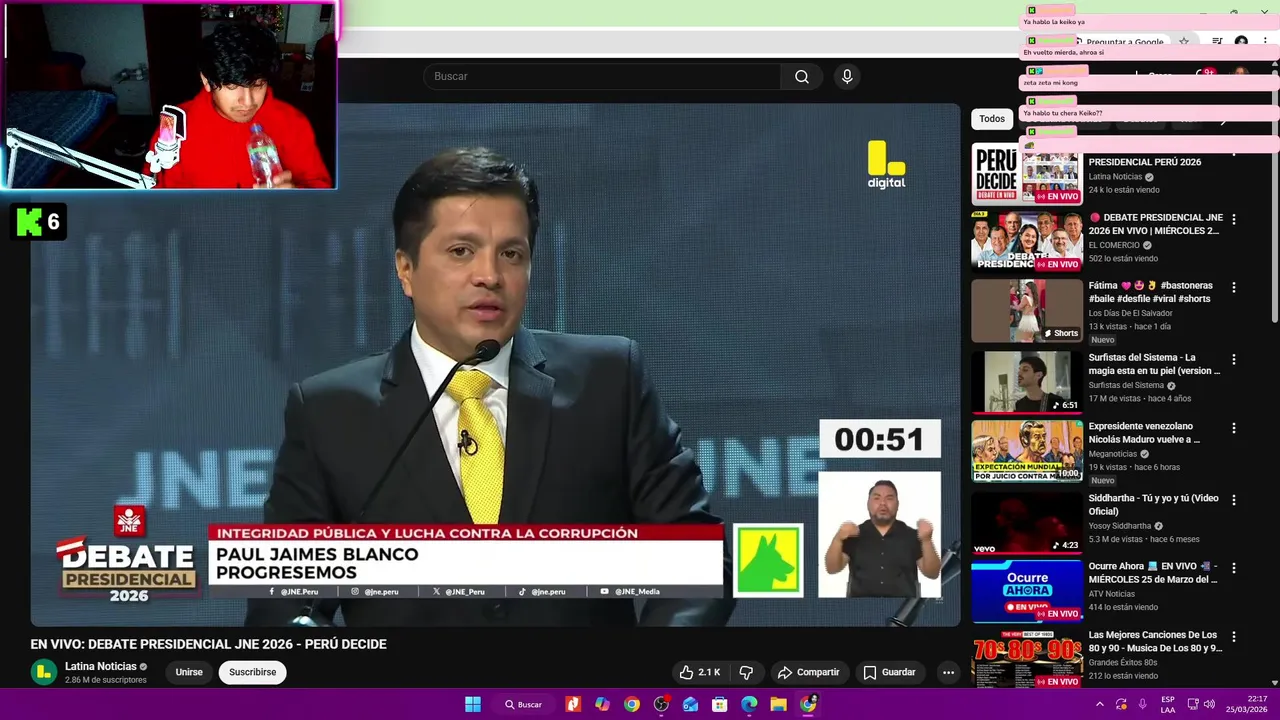The height and width of the screenshot is (720, 1280).
Task: Open the Siddhartha 4:23 vevo thumbnail
Action: click(x=1027, y=522)
